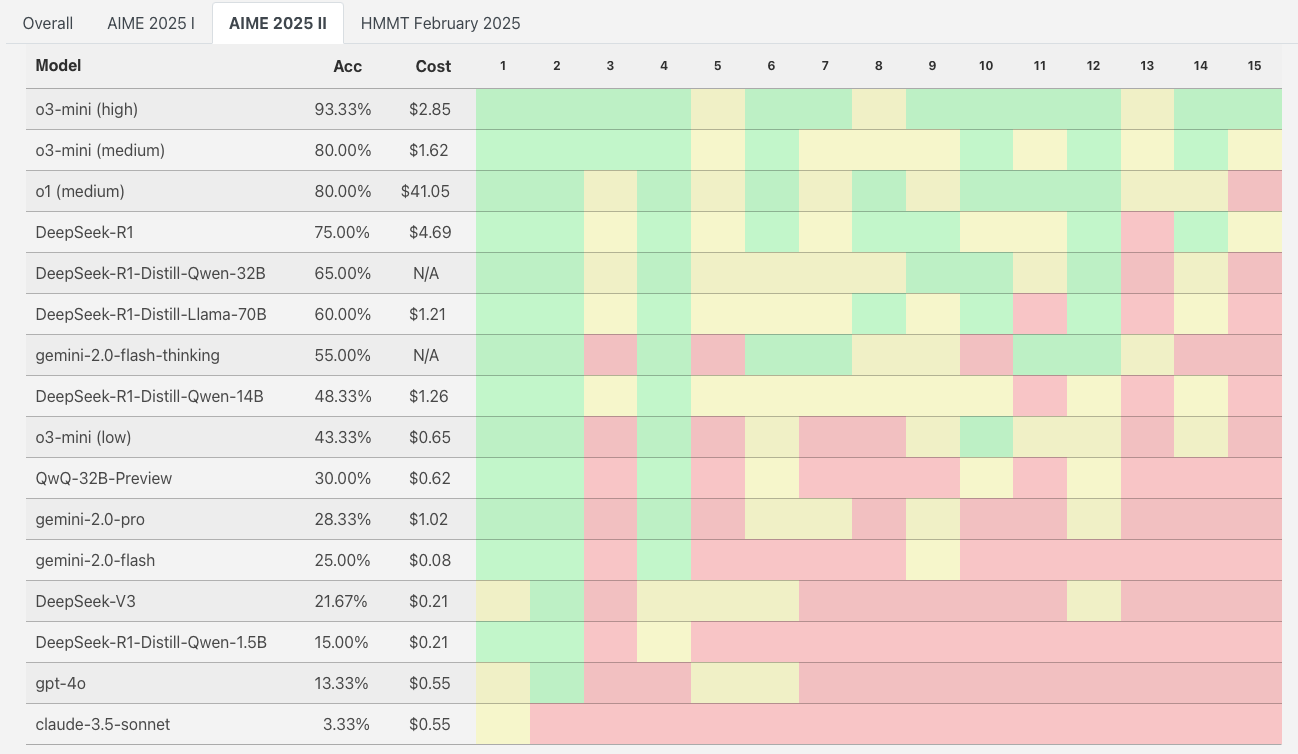Click the problem 1 column header
The height and width of the screenshot is (754, 1298).
click(503, 66)
